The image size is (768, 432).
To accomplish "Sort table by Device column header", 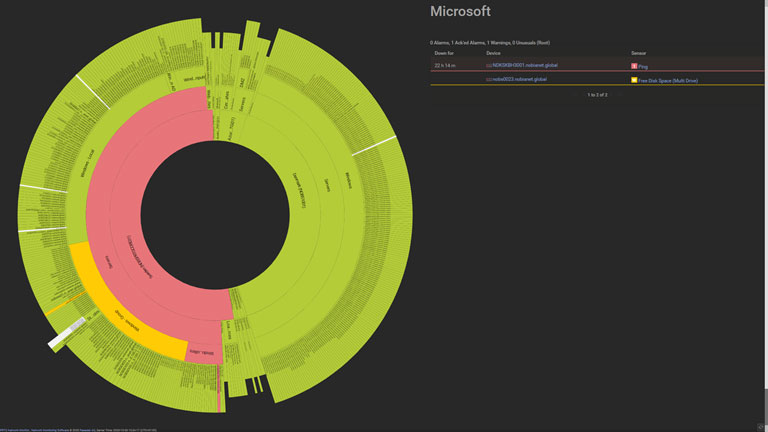I will click(x=493, y=52).
